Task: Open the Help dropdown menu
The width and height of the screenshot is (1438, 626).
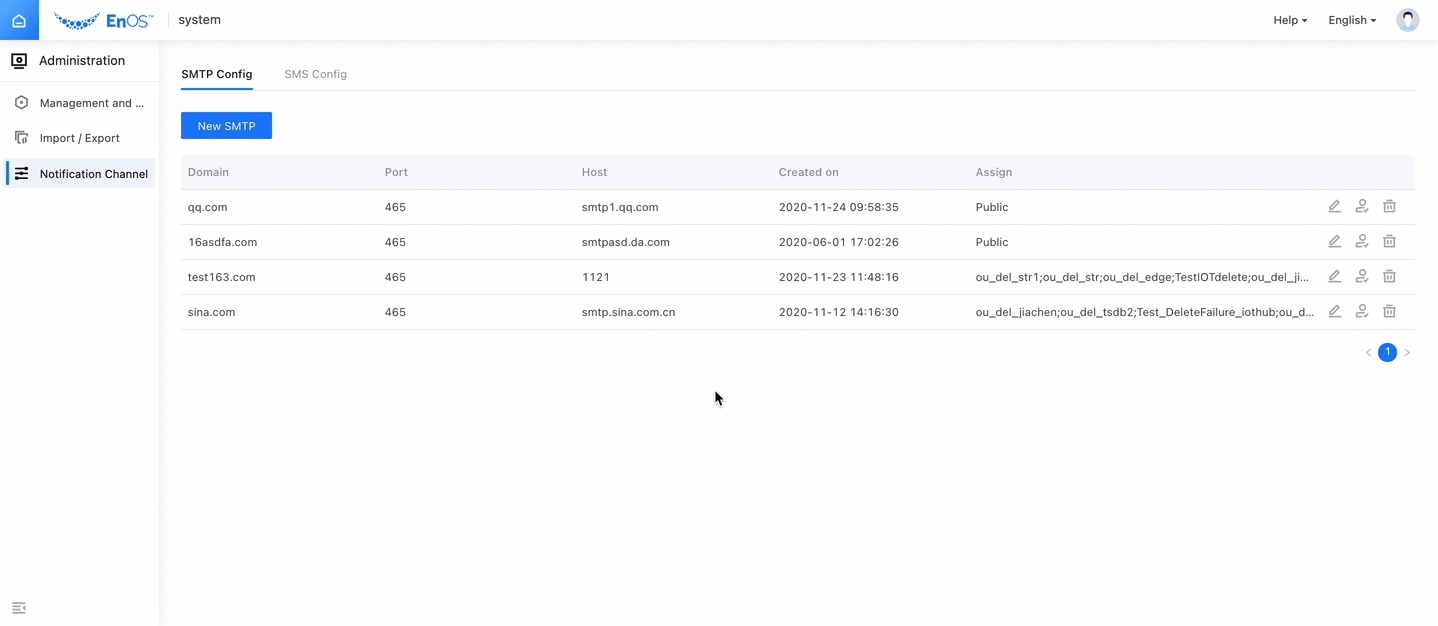Action: coord(1289,20)
